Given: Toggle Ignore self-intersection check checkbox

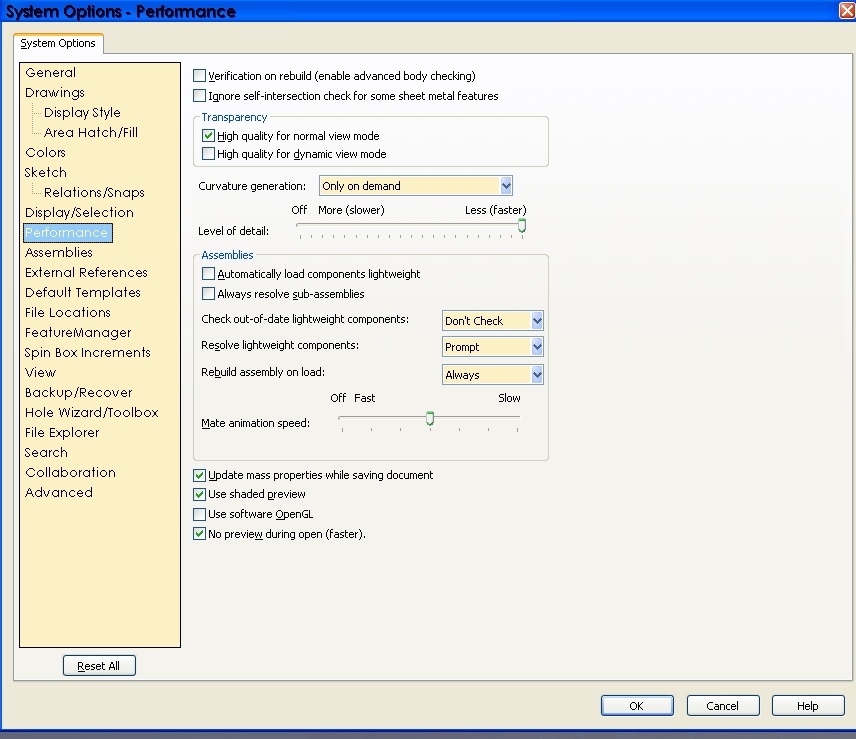Looking at the screenshot, I should pos(199,96).
